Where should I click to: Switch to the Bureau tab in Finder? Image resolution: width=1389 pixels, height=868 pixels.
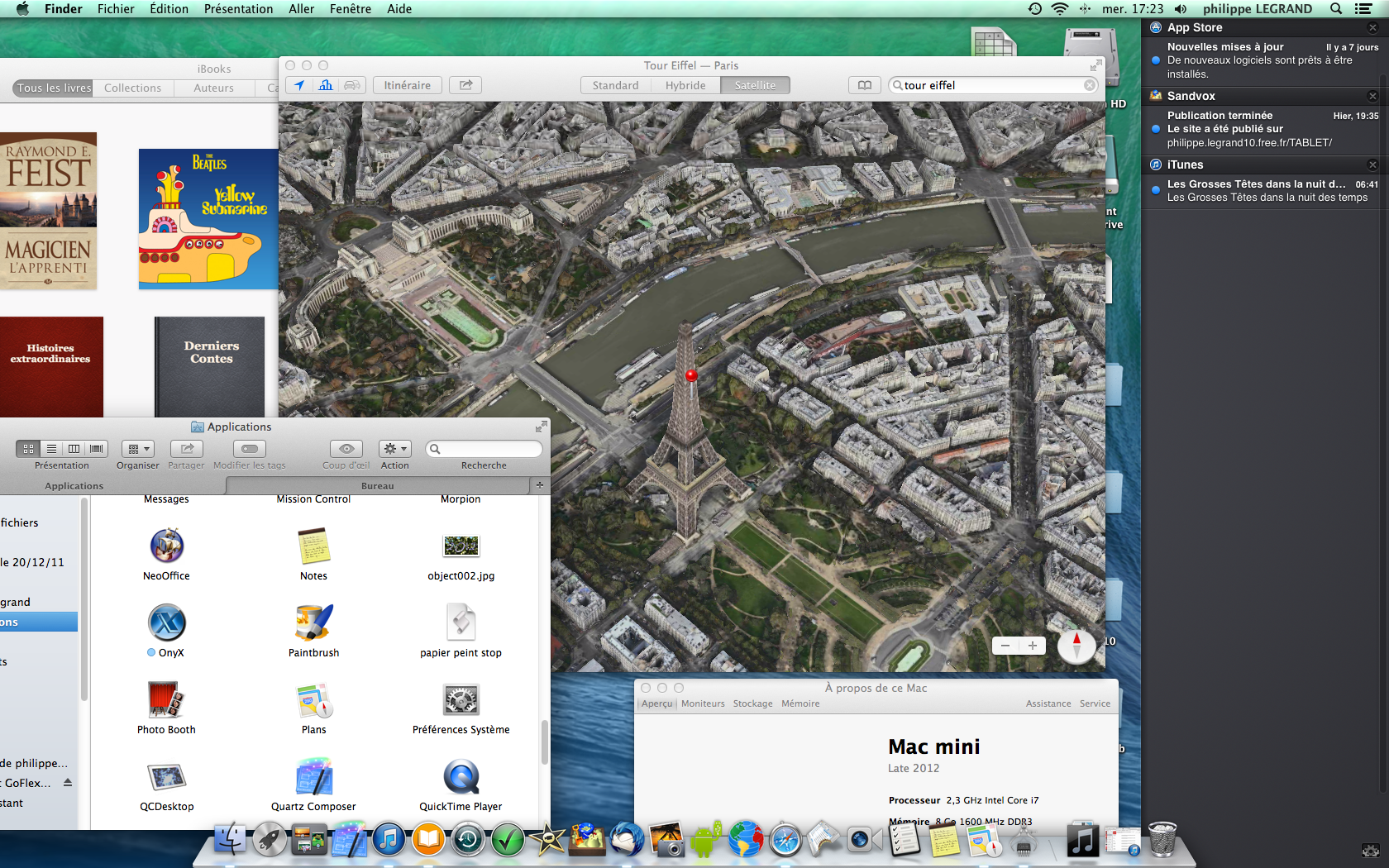[x=378, y=486]
